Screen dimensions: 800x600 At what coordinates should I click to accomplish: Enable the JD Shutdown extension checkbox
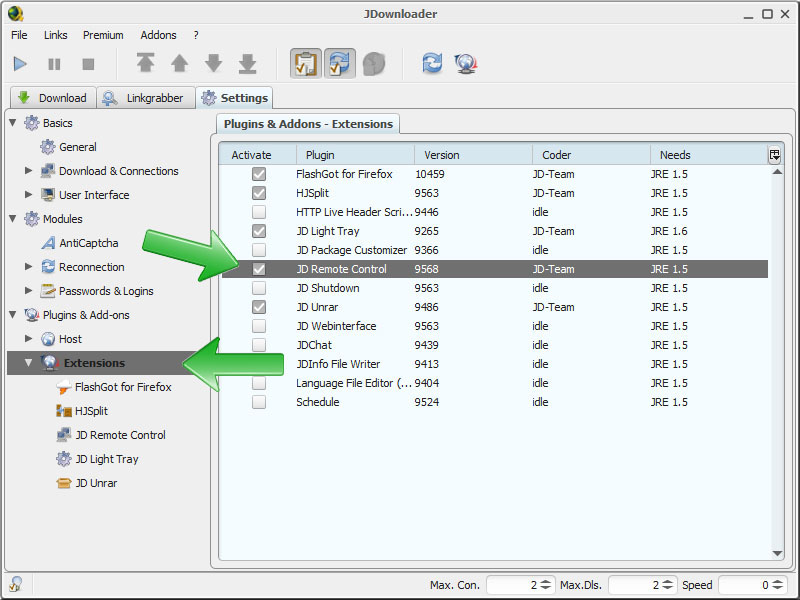(259, 288)
